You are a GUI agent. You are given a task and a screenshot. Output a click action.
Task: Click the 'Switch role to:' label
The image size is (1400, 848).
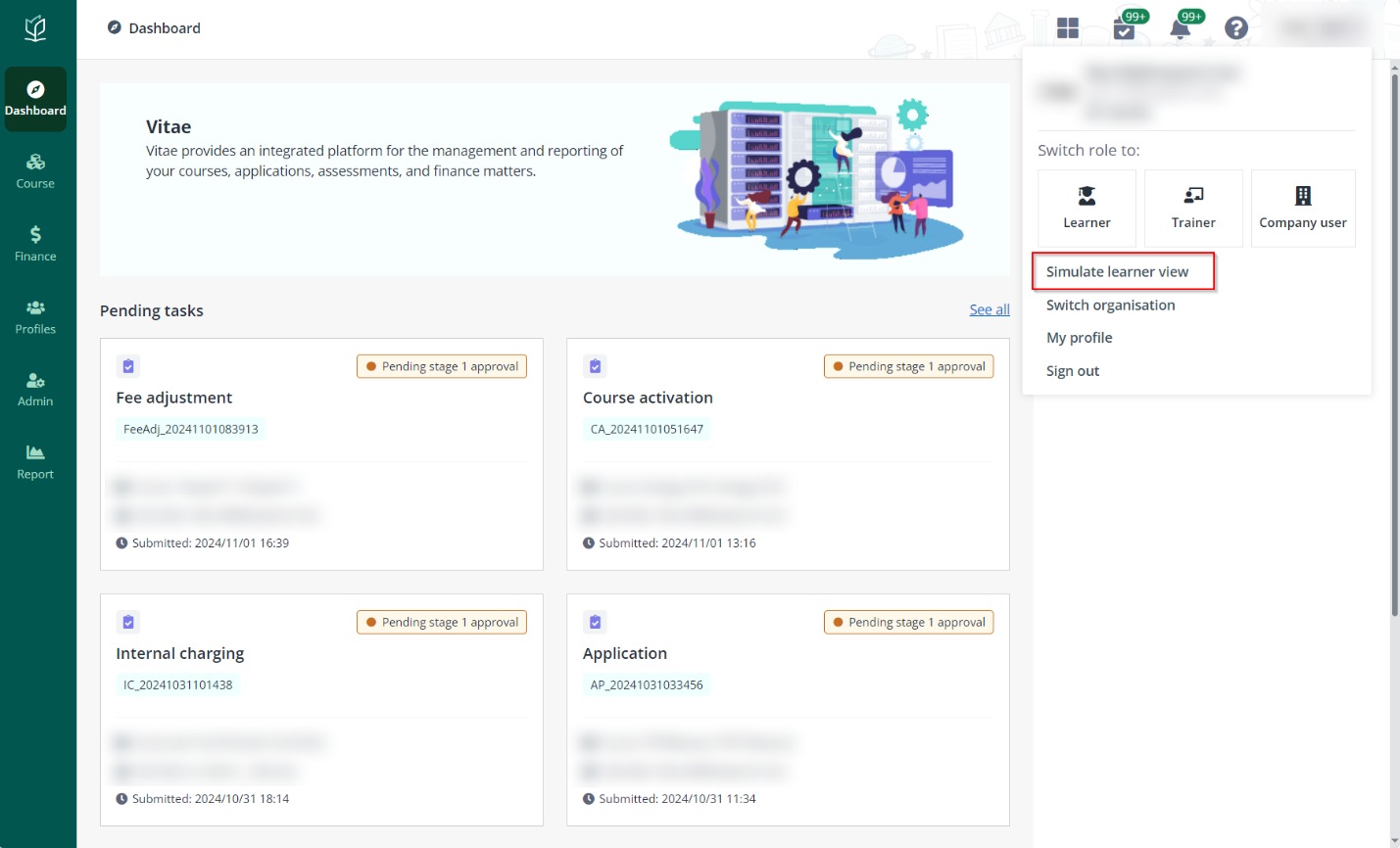1088,150
